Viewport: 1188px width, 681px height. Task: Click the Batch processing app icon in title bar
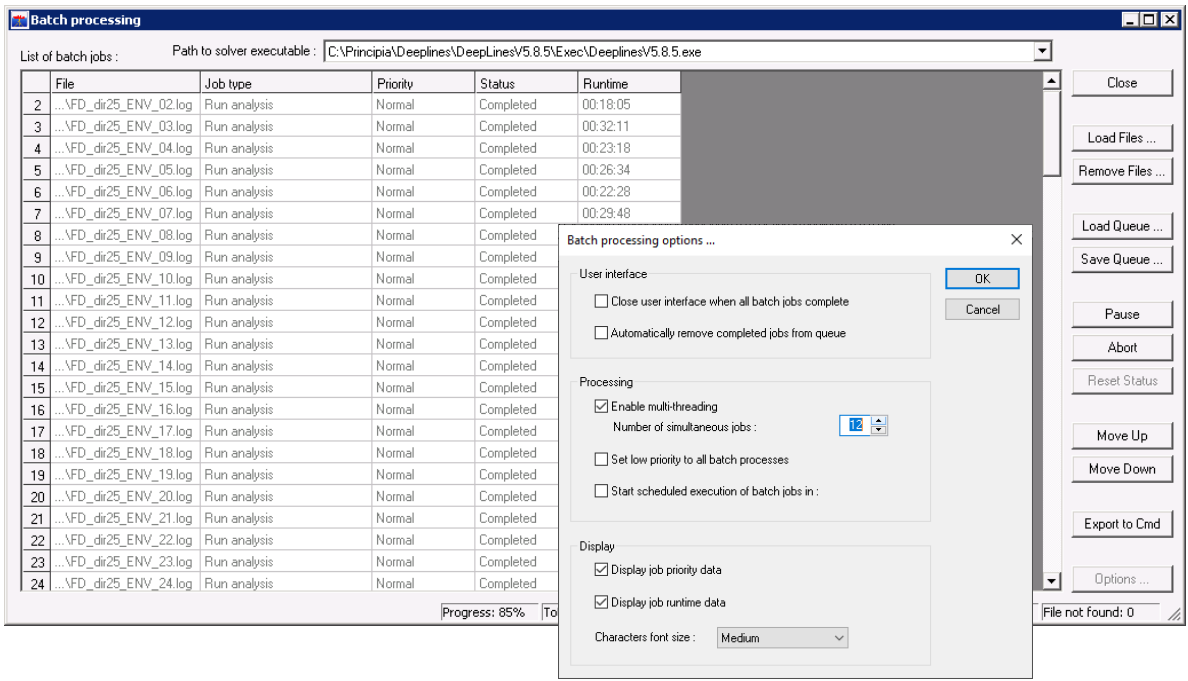pyautogui.click(x=18, y=20)
